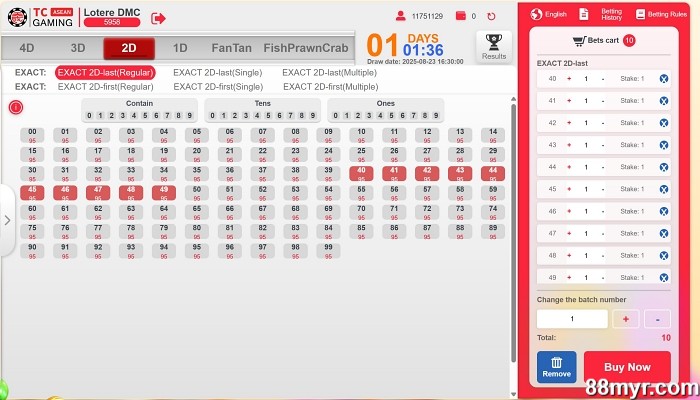
Task: Click the wallet balance icon
Action: 461,16
